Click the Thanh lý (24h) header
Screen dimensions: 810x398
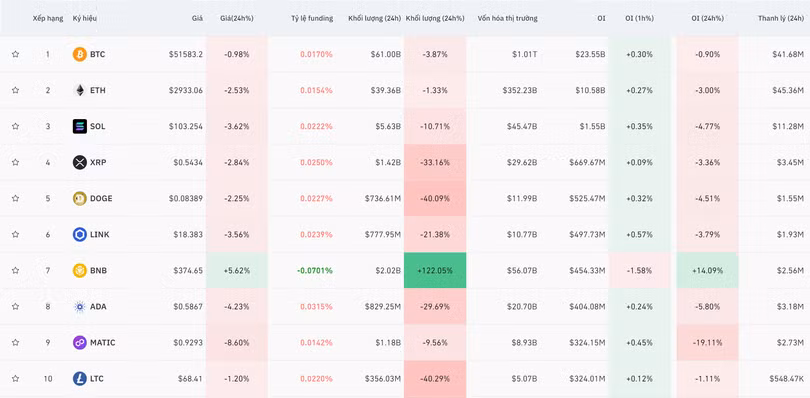tap(781, 19)
